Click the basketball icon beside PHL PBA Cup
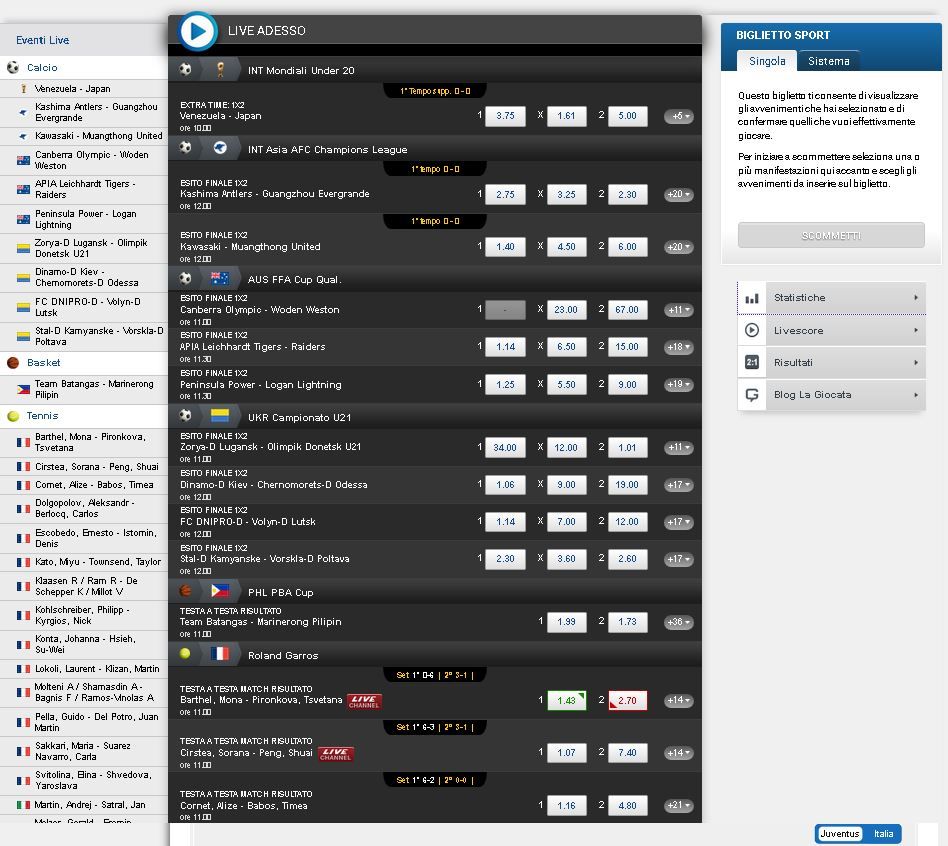The width and height of the screenshot is (948, 846). point(185,590)
